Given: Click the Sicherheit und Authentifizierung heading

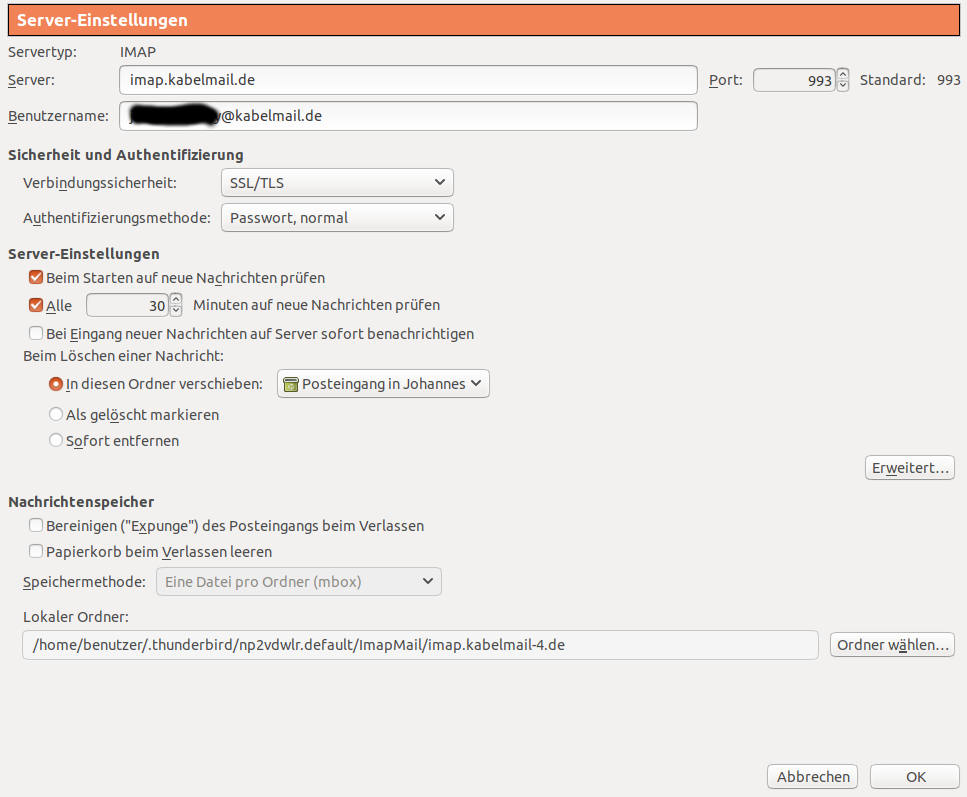Looking at the screenshot, I should pyautogui.click(x=126, y=155).
